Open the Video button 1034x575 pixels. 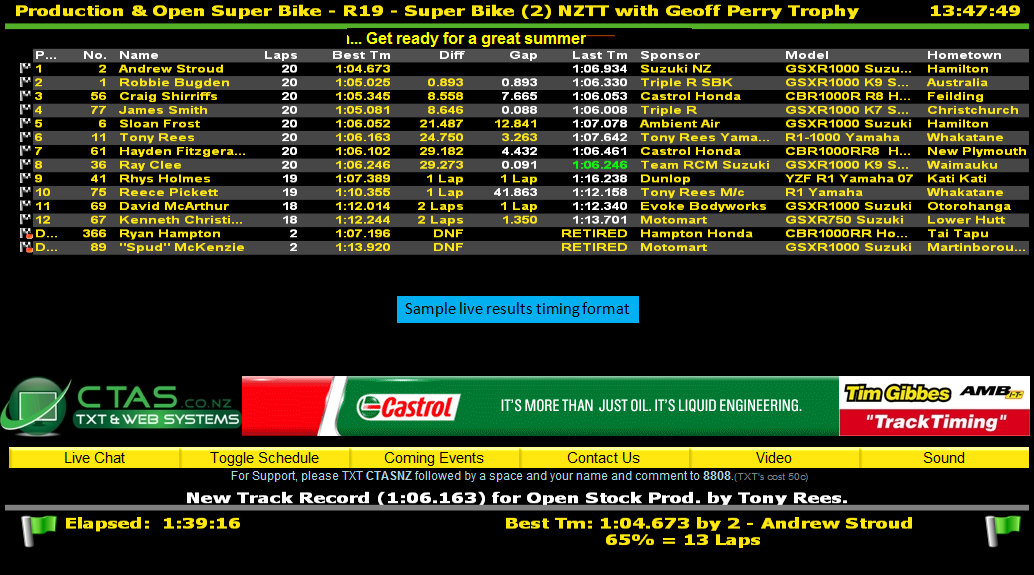pos(774,458)
